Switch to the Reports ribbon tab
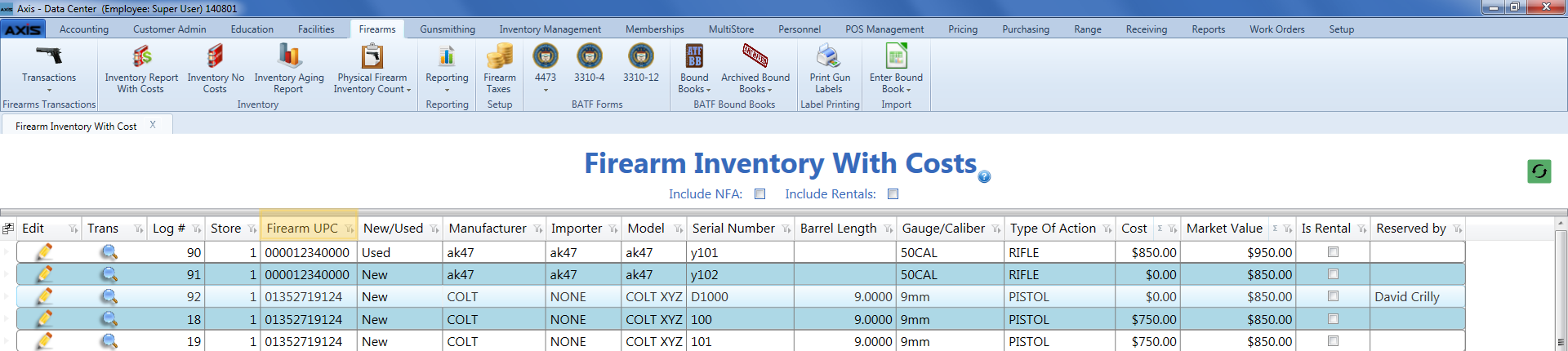 (x=1208, y=29)
